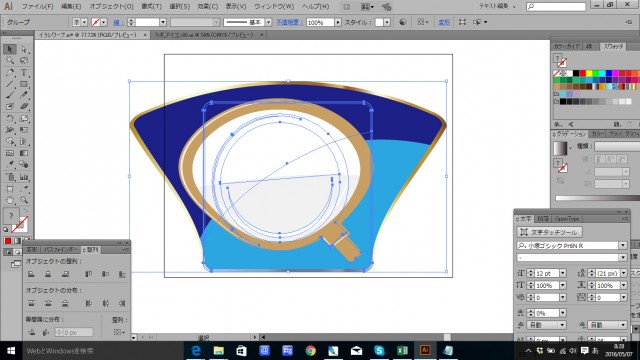
Task: Toggle red color mode button below fill box
Action: (x=8, y=241)
